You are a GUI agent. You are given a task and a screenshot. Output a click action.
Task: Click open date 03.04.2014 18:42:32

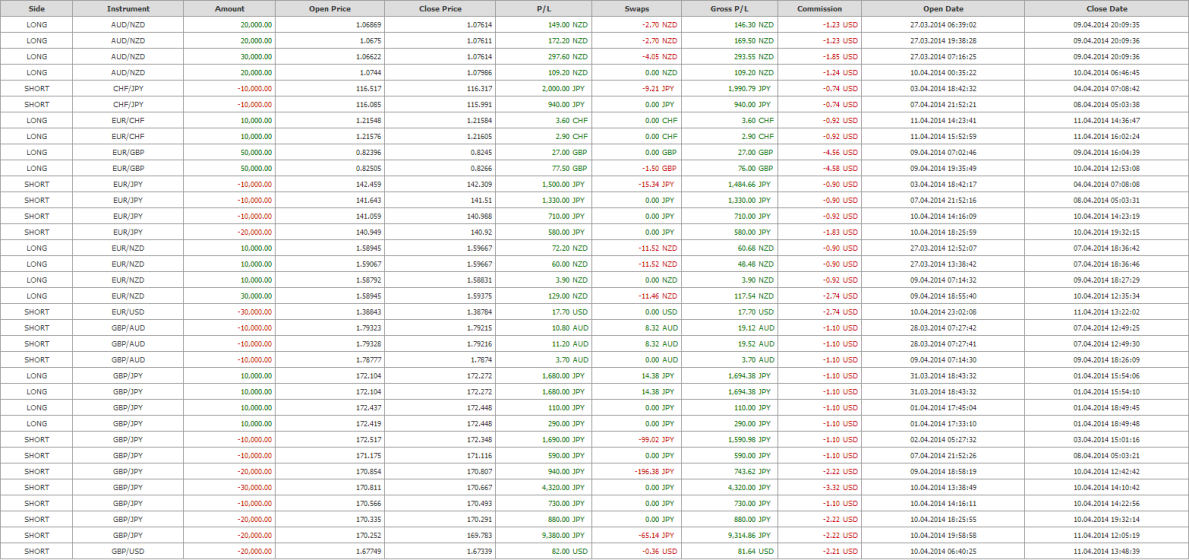point(943,89)
